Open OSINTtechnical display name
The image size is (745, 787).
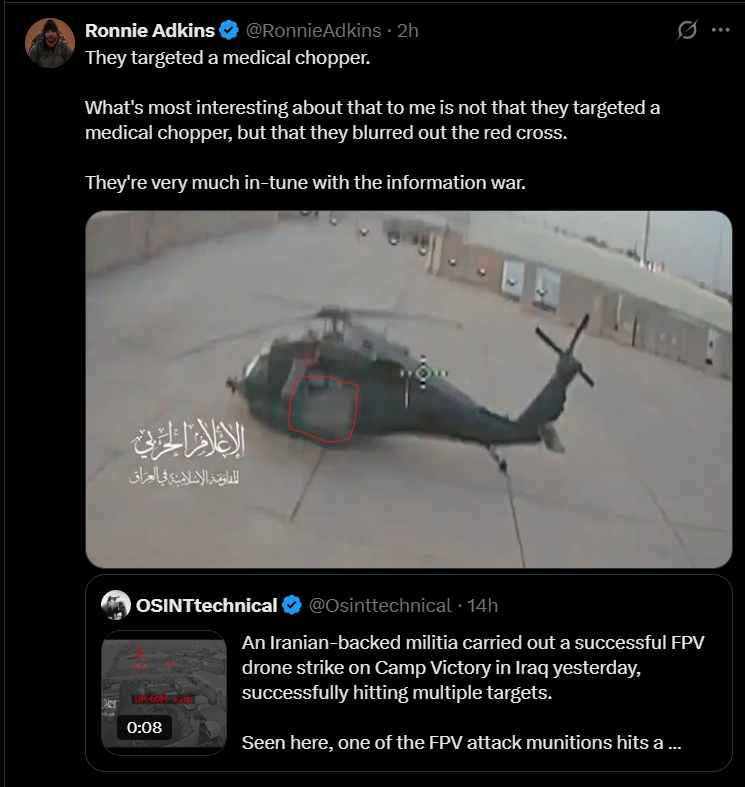click(206, 605)
